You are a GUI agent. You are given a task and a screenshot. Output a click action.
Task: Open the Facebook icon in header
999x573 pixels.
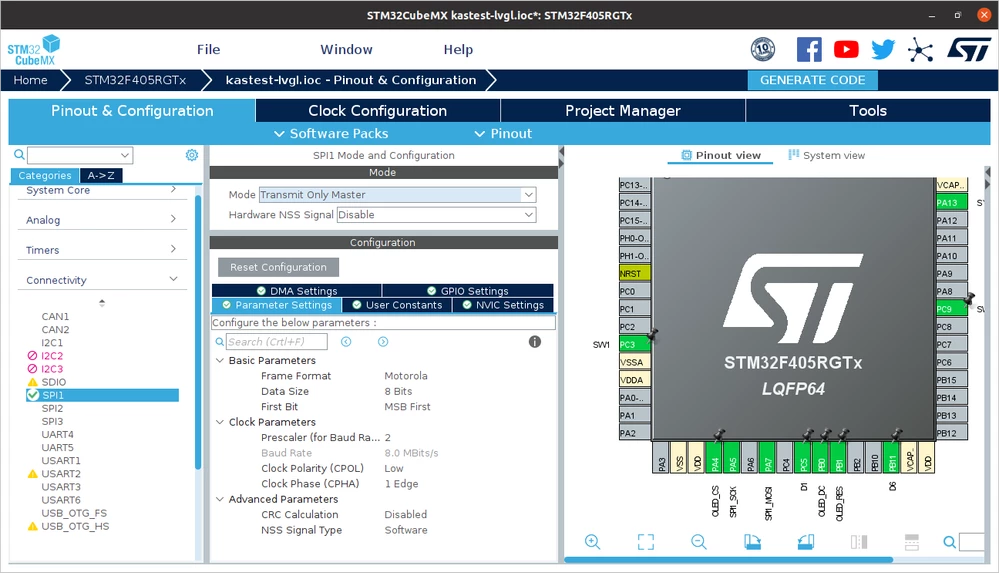[809, 49]
